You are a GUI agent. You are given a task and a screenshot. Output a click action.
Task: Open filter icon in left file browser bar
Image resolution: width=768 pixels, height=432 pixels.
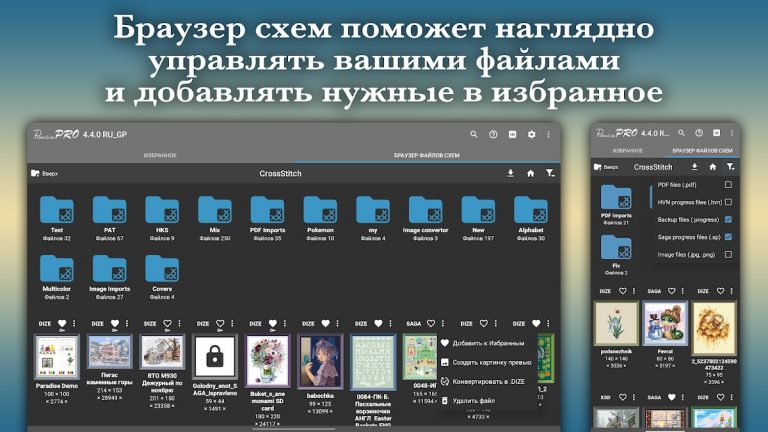(550, 173)
